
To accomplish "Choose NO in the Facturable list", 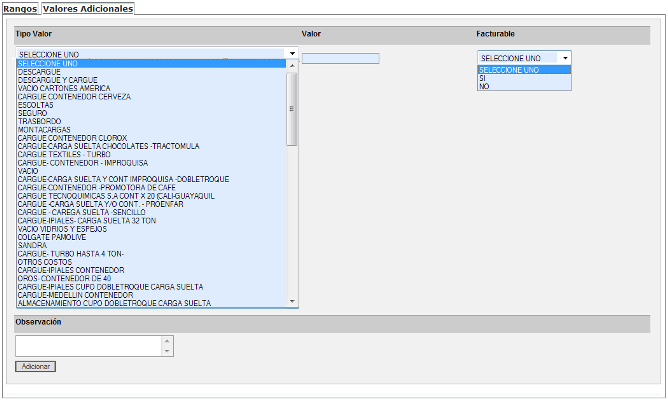I will coord(484,86).
